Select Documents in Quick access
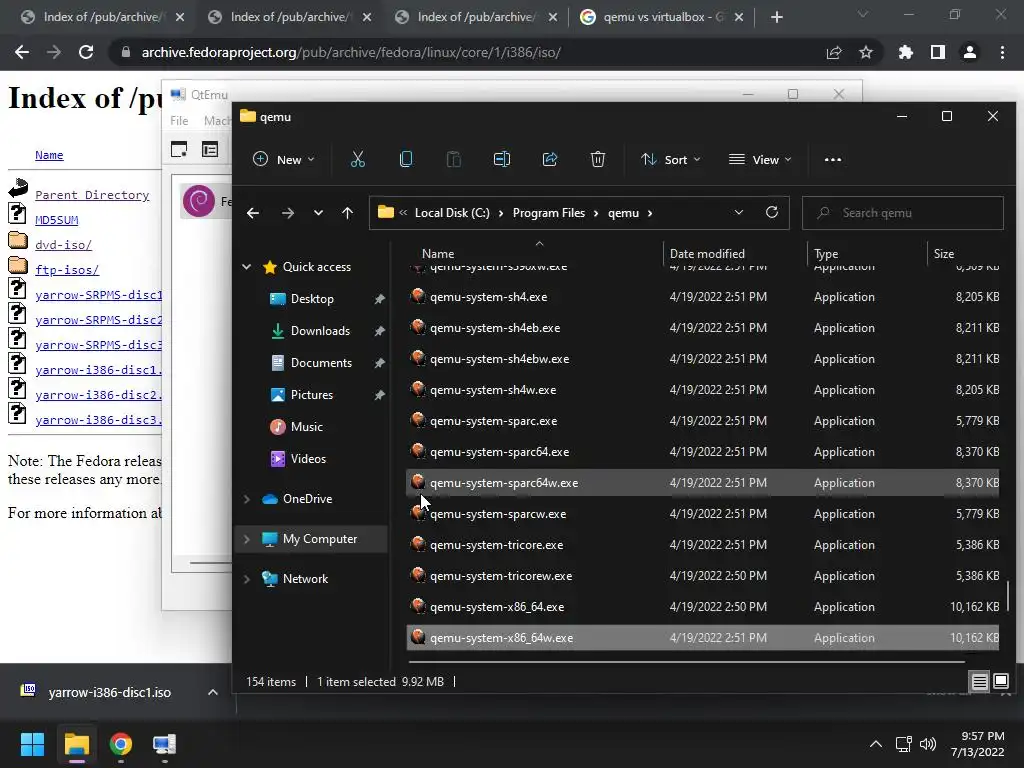This screenshot has height=768, width=1024. click(321, 362)
